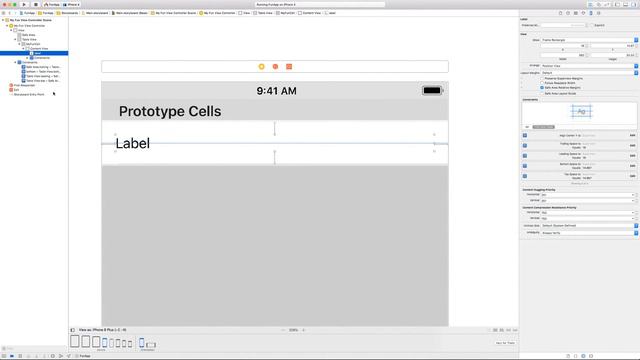This screenshot has height=360, width=640.
Task: Open the version editor button
Action: pos(607,4)
